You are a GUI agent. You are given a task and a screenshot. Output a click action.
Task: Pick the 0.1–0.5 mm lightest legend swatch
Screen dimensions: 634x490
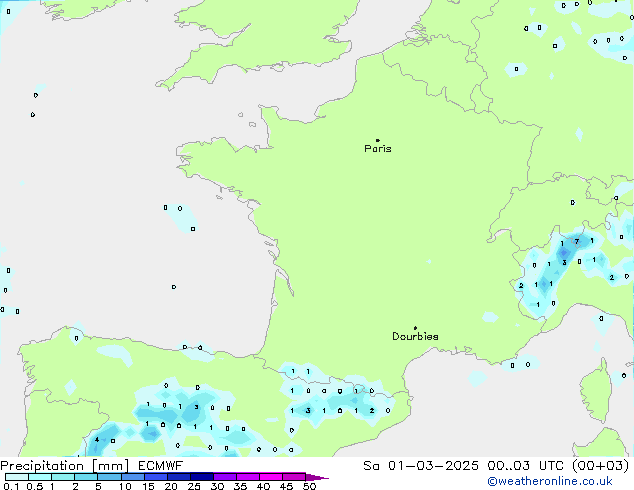17,477
